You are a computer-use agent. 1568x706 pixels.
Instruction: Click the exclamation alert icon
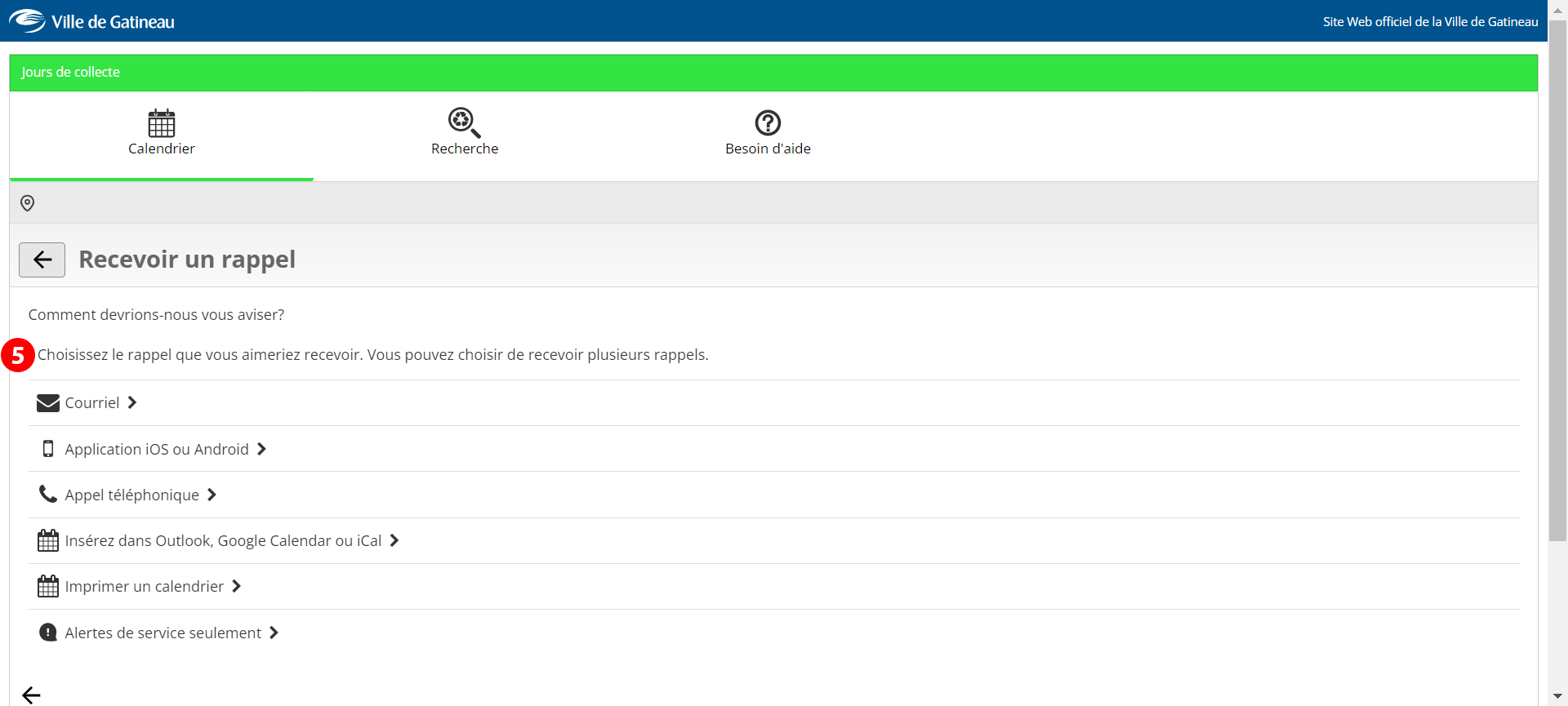(48, 633)
